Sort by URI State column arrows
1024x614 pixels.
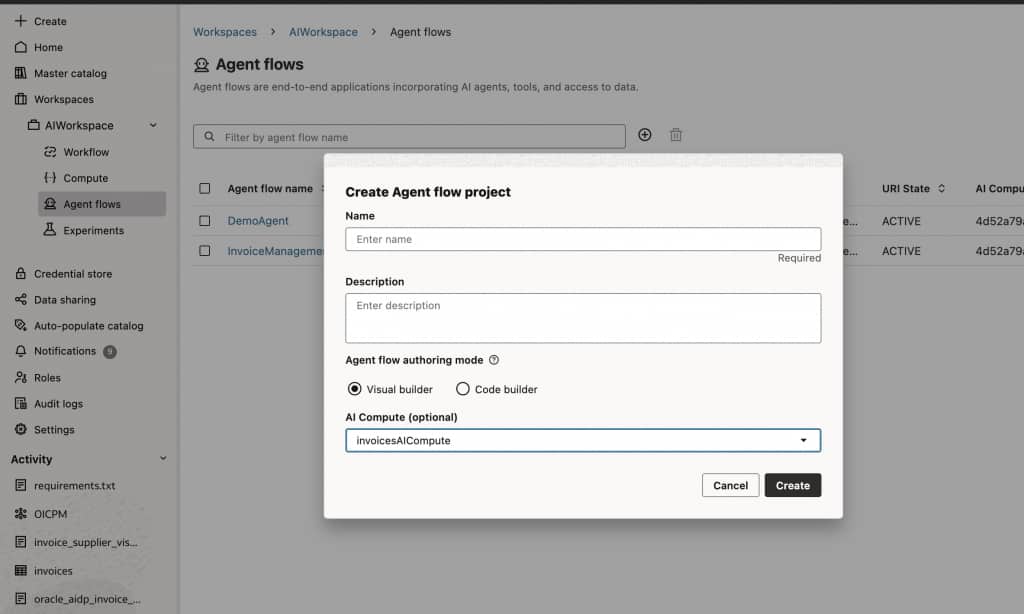tap(941, 188)
